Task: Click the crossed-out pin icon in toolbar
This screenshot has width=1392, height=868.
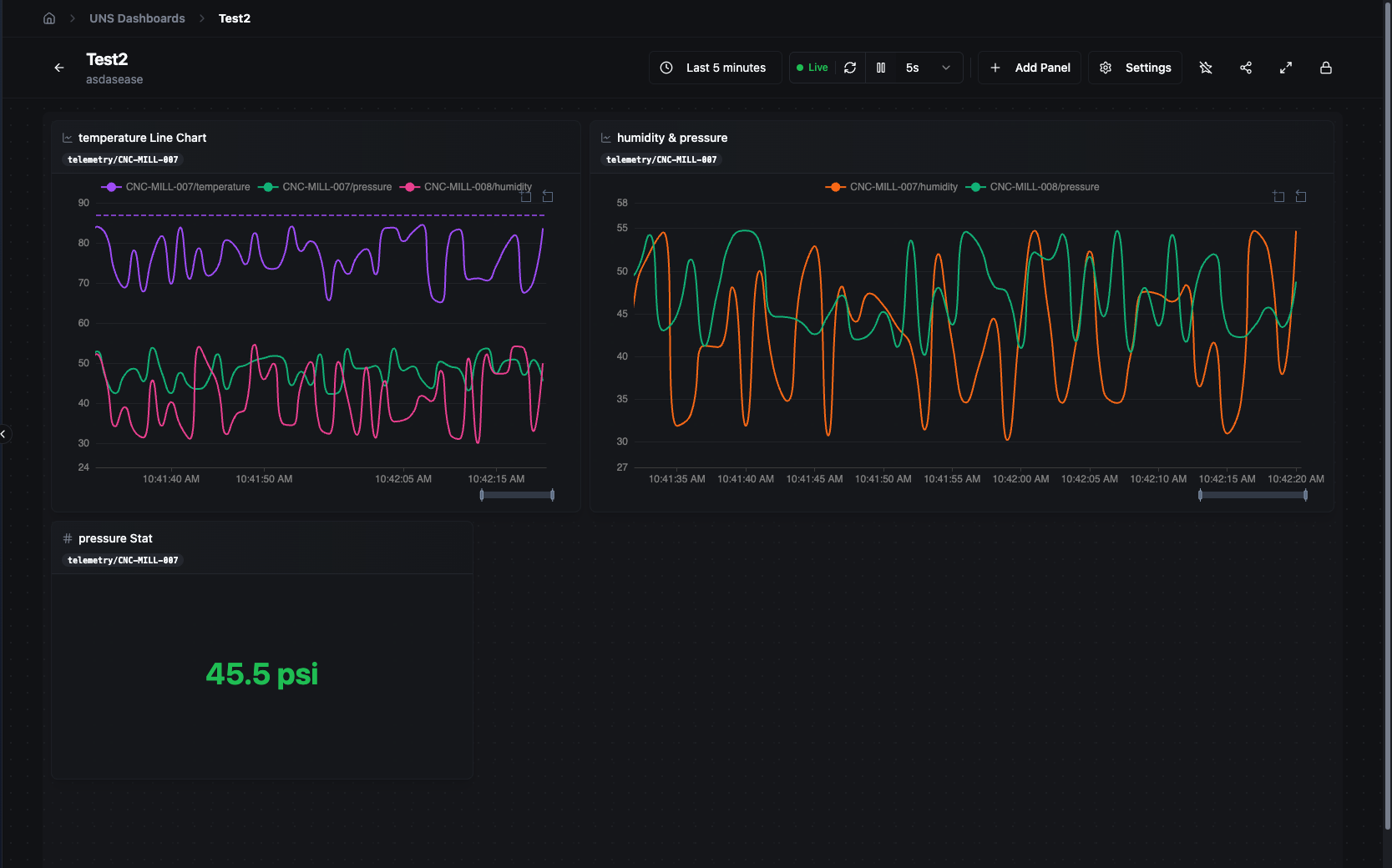Action: coord(1206,68)
